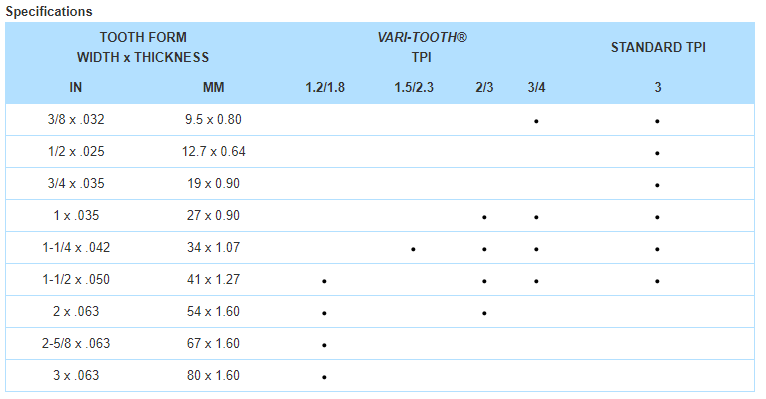This screenshot has height=399, width=766.
Task: Click the 12.7 x 0.64 metric cell
Action: tap(213, 151)
